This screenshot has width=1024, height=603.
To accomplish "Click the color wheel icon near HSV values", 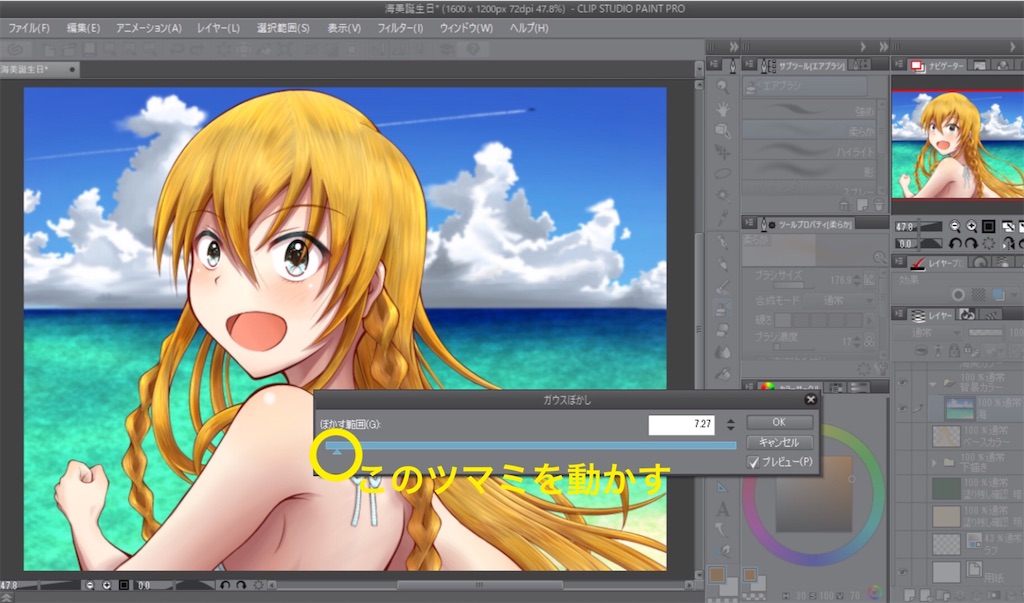I will click(x=873, y=593).
